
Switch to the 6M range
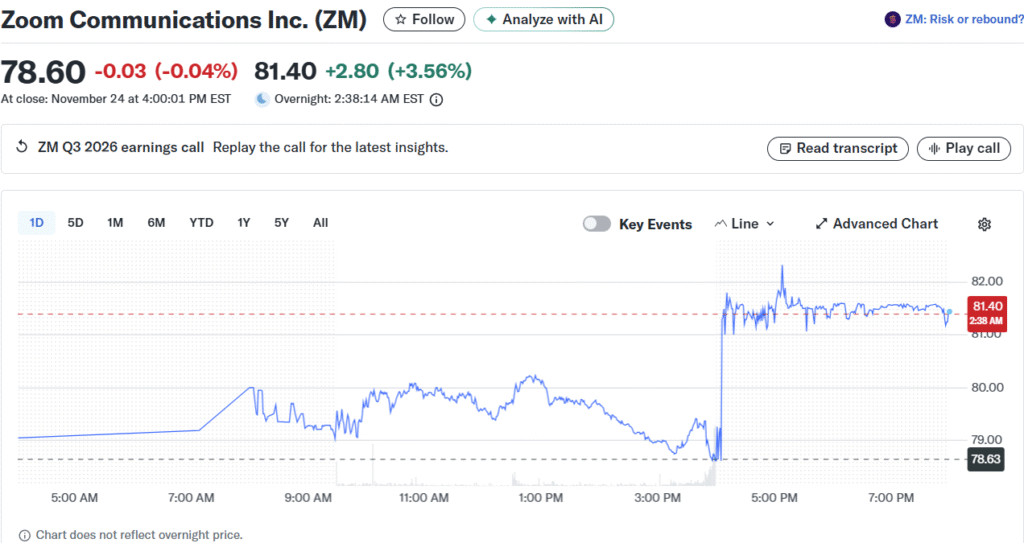tap(156, 223)
